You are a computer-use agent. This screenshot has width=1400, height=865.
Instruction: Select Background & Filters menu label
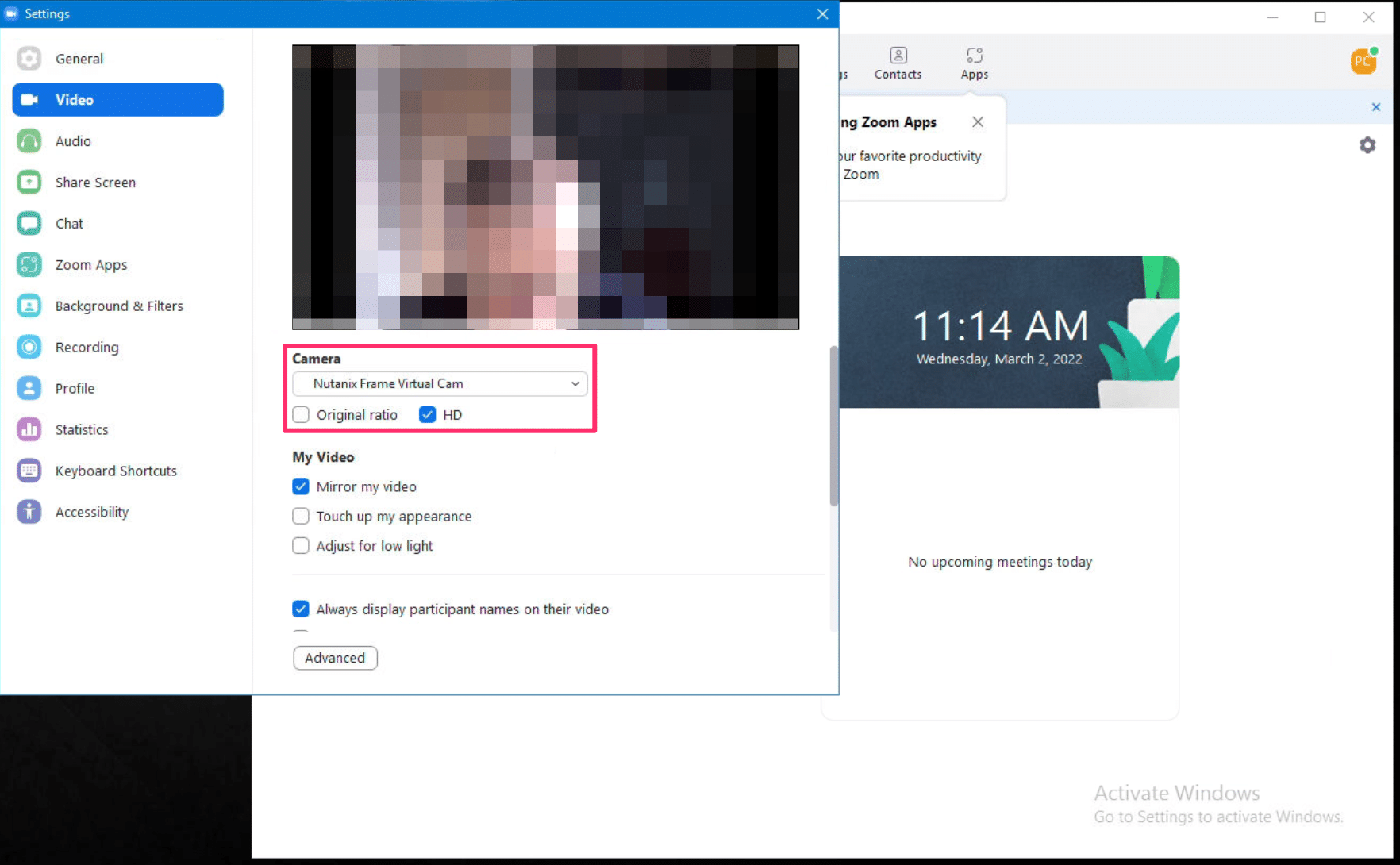[x=119, y=306]
